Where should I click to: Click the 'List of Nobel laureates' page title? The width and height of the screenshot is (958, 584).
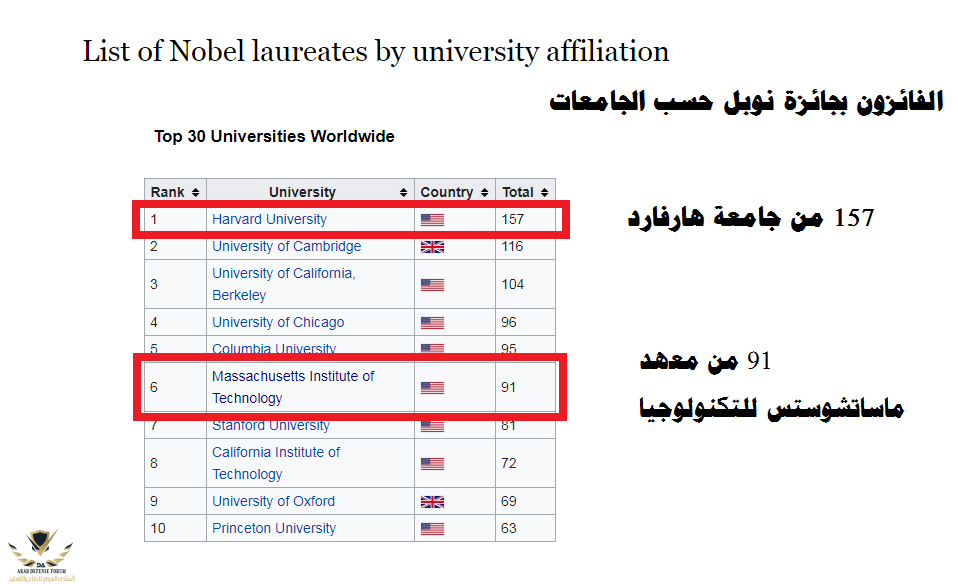[x=376, y=51]
